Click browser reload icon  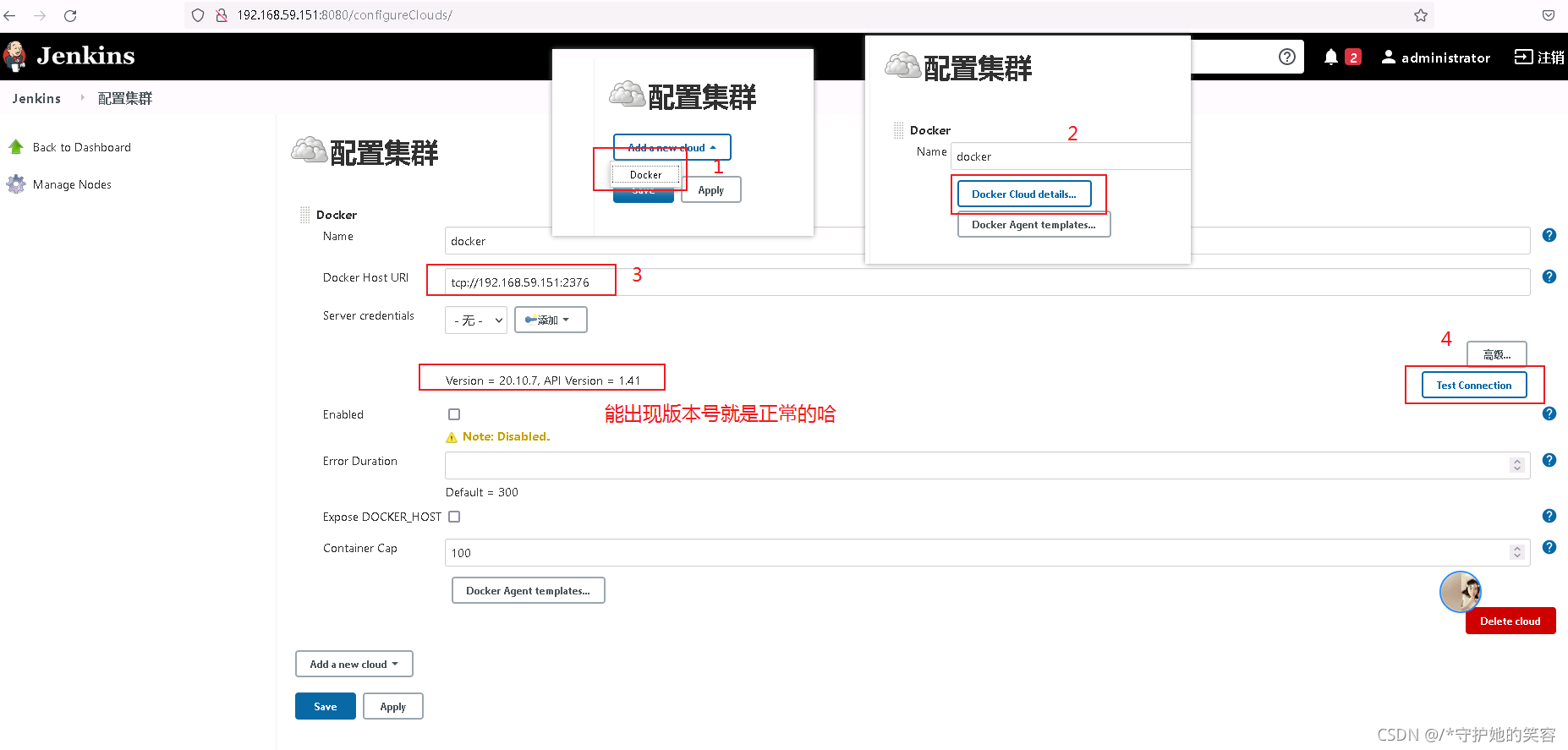click(x=70, y=15)
